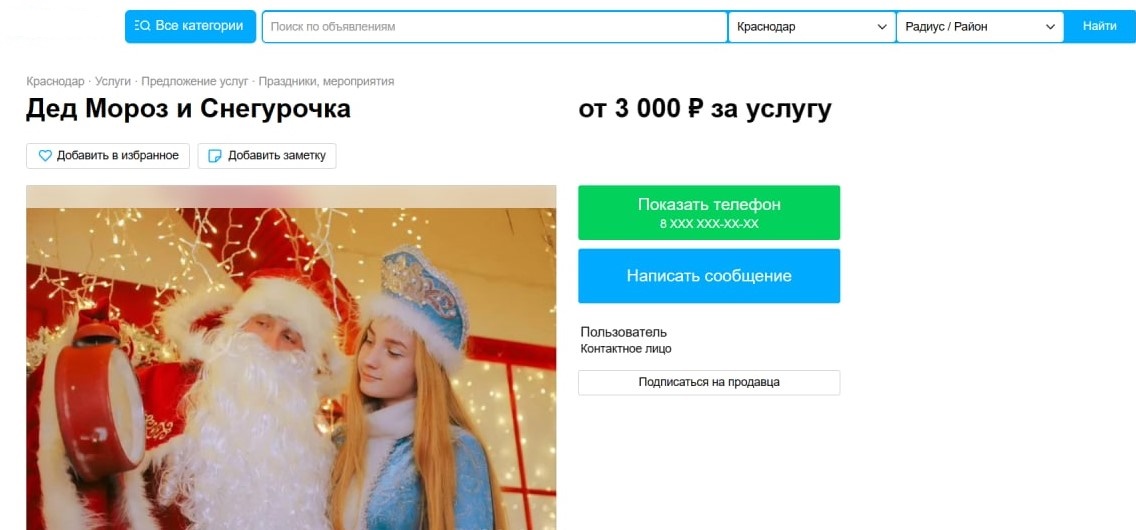Click Подписаться на продавца button
Viewport: 1136px width, 530px height.
709,382
